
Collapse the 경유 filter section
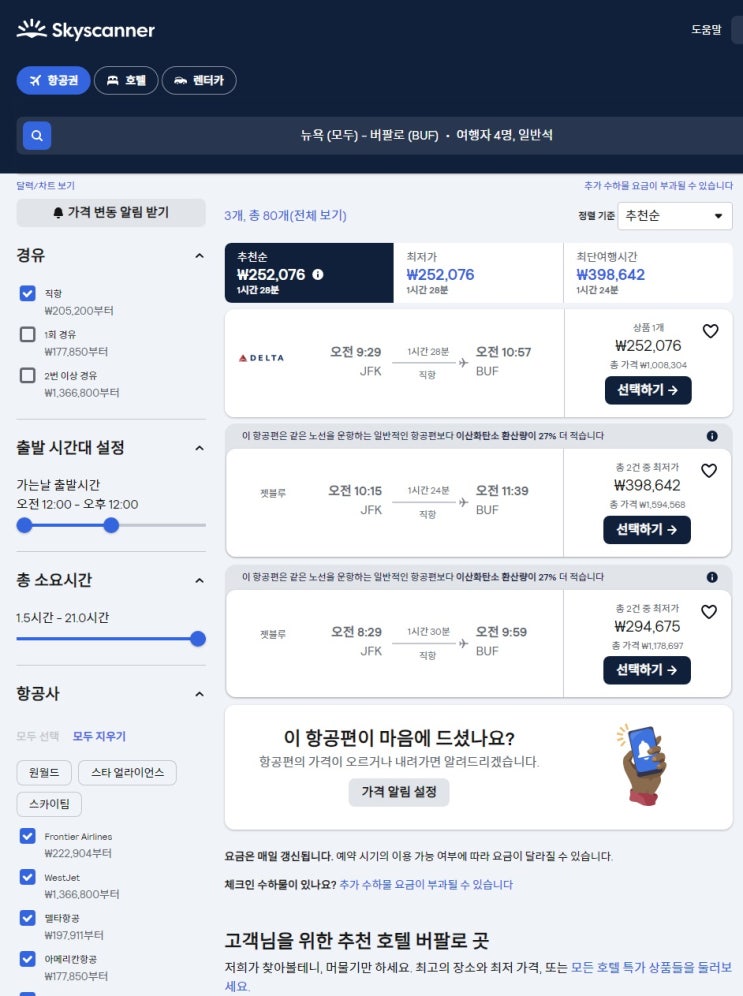point(199,255)
